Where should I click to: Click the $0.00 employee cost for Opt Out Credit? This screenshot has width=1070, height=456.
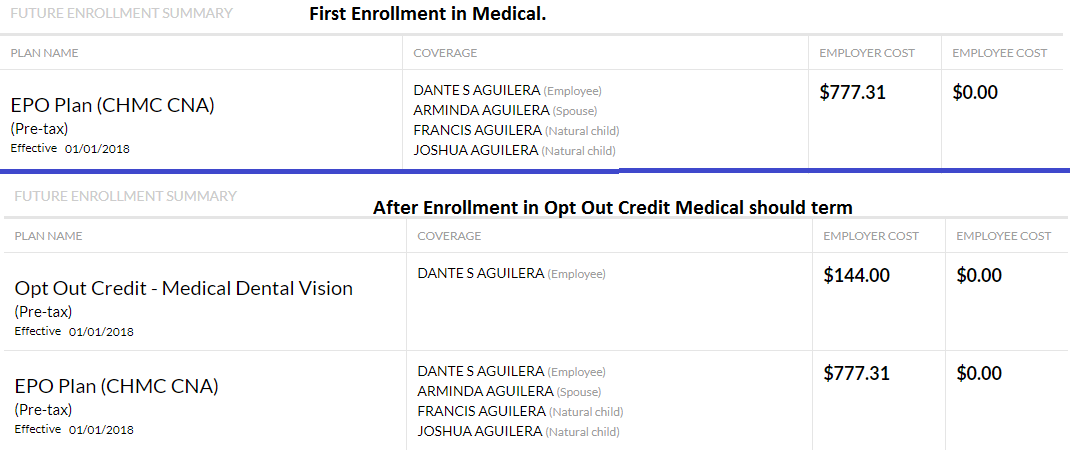coord(979,275)
